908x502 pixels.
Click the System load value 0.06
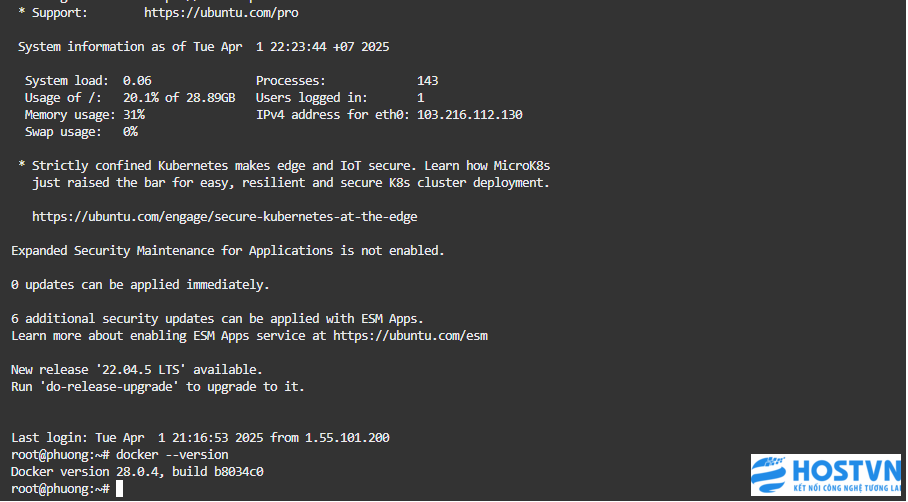tap(137, 80)
